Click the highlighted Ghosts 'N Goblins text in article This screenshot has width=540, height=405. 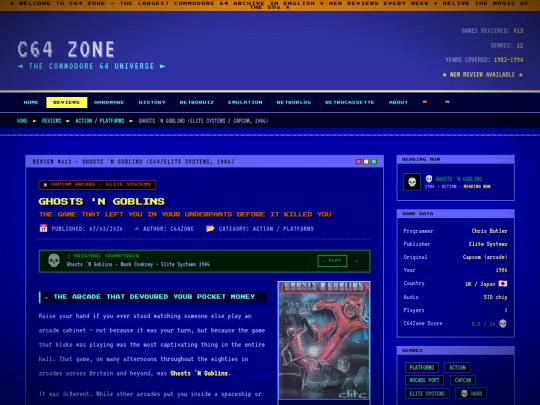click(199, 373)
